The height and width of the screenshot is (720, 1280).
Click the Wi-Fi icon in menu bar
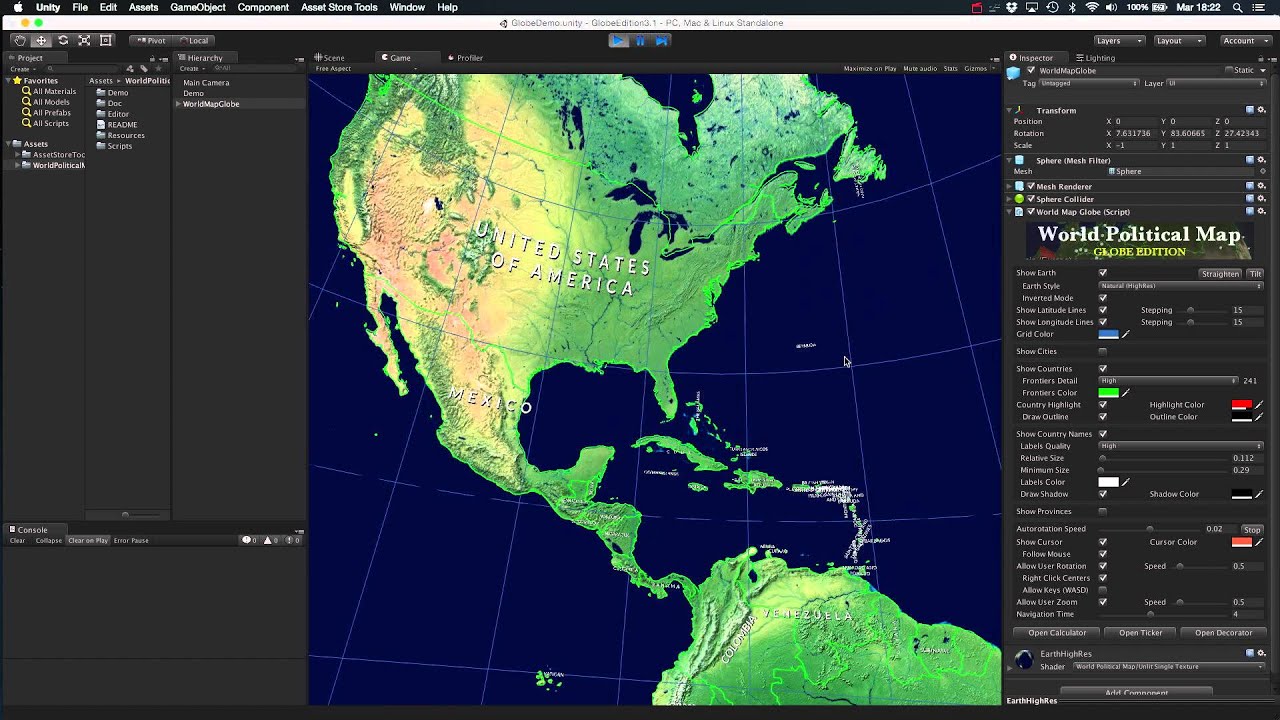tap(1092, 7)
